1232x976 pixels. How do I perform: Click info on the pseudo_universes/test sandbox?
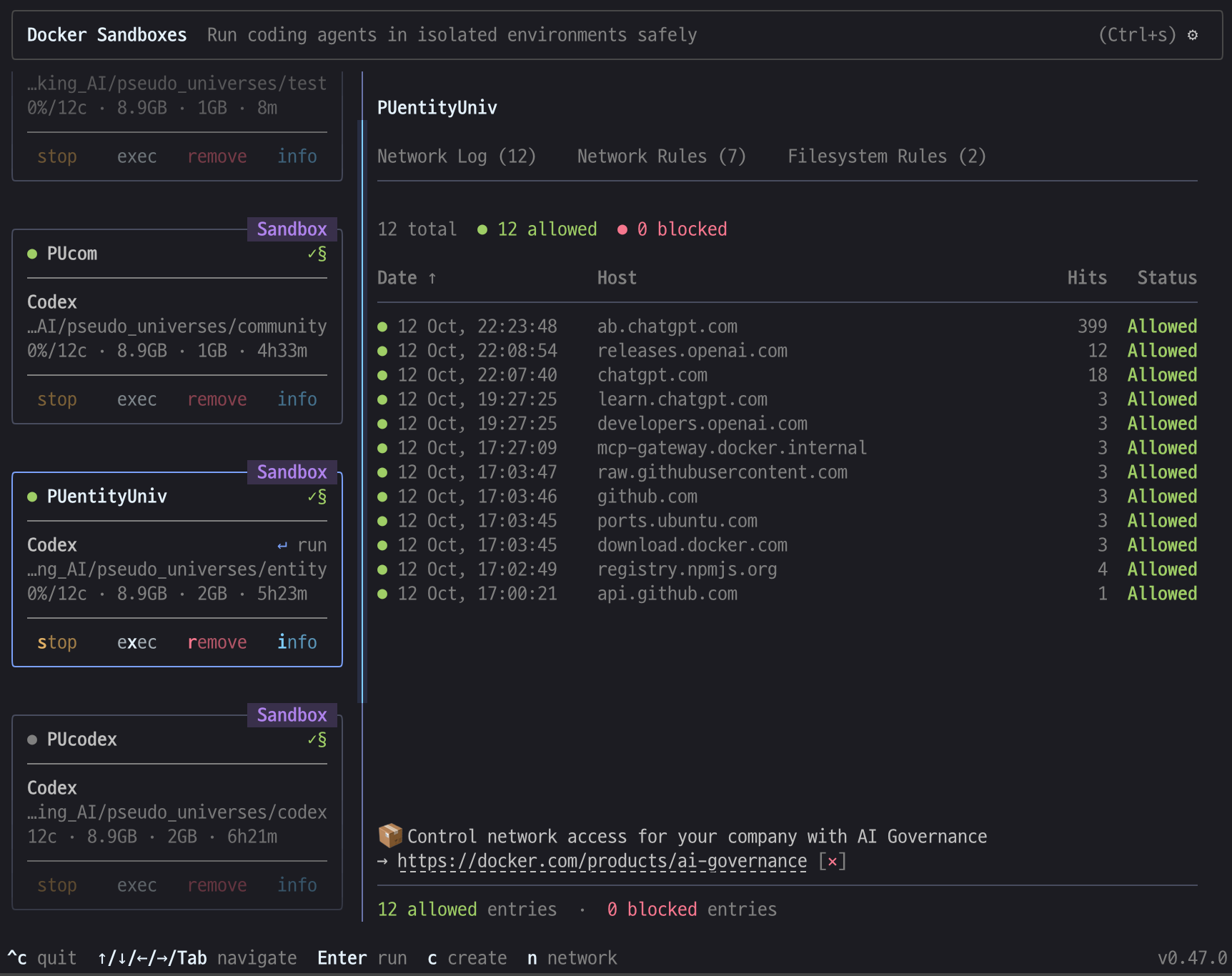click(x=297, y=156)
